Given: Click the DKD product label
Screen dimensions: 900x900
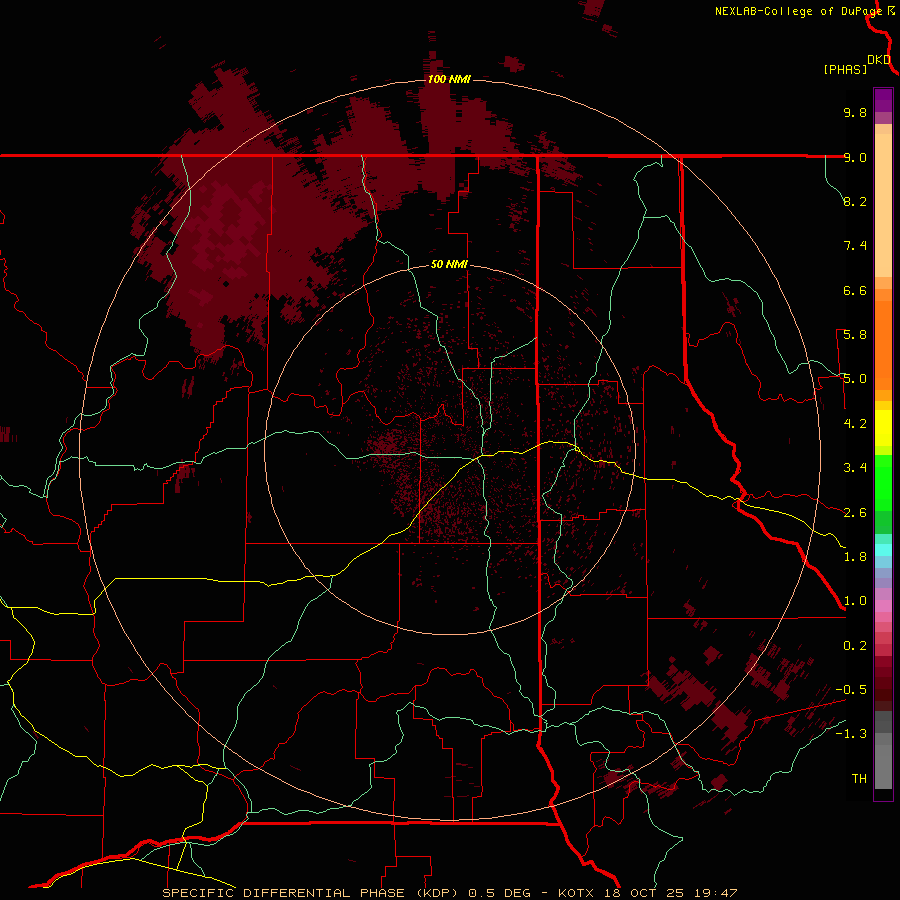Looking at the screenshot, I should point(879,60).
